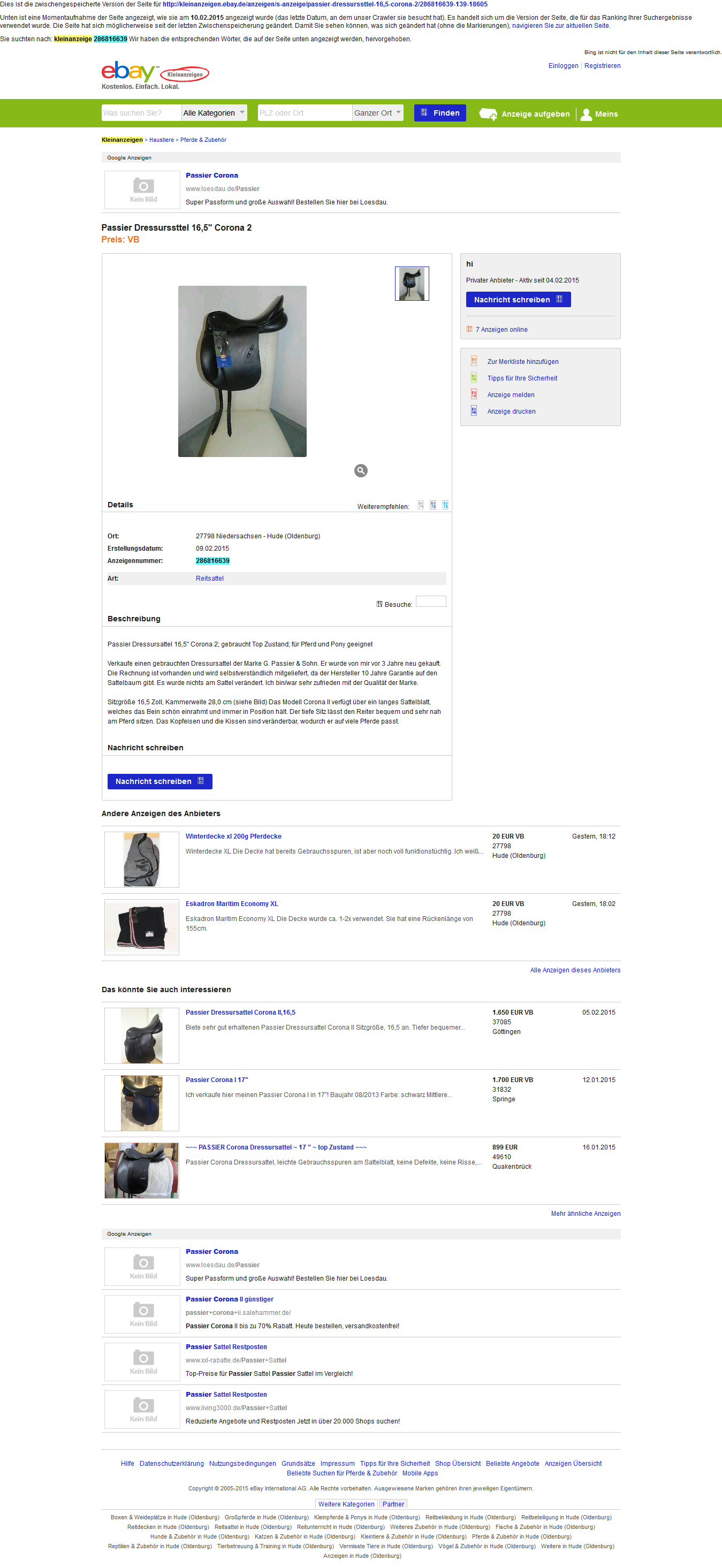This screenshot has height=1568, width=722.
Task: Open the Haustiere breadcrumb link
Action: click(x=161, y=140)
